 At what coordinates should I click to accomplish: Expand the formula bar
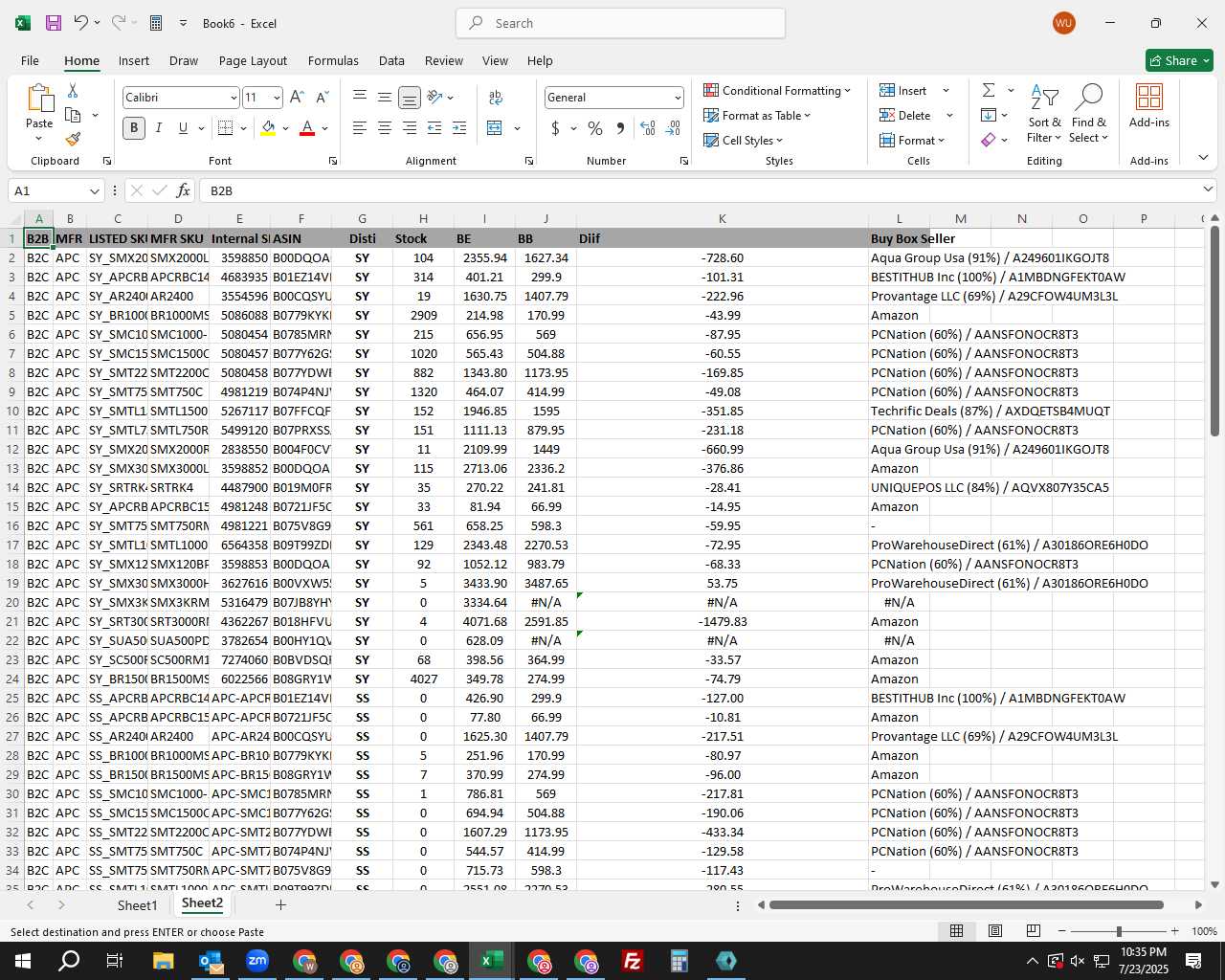tap(1208, 189)
